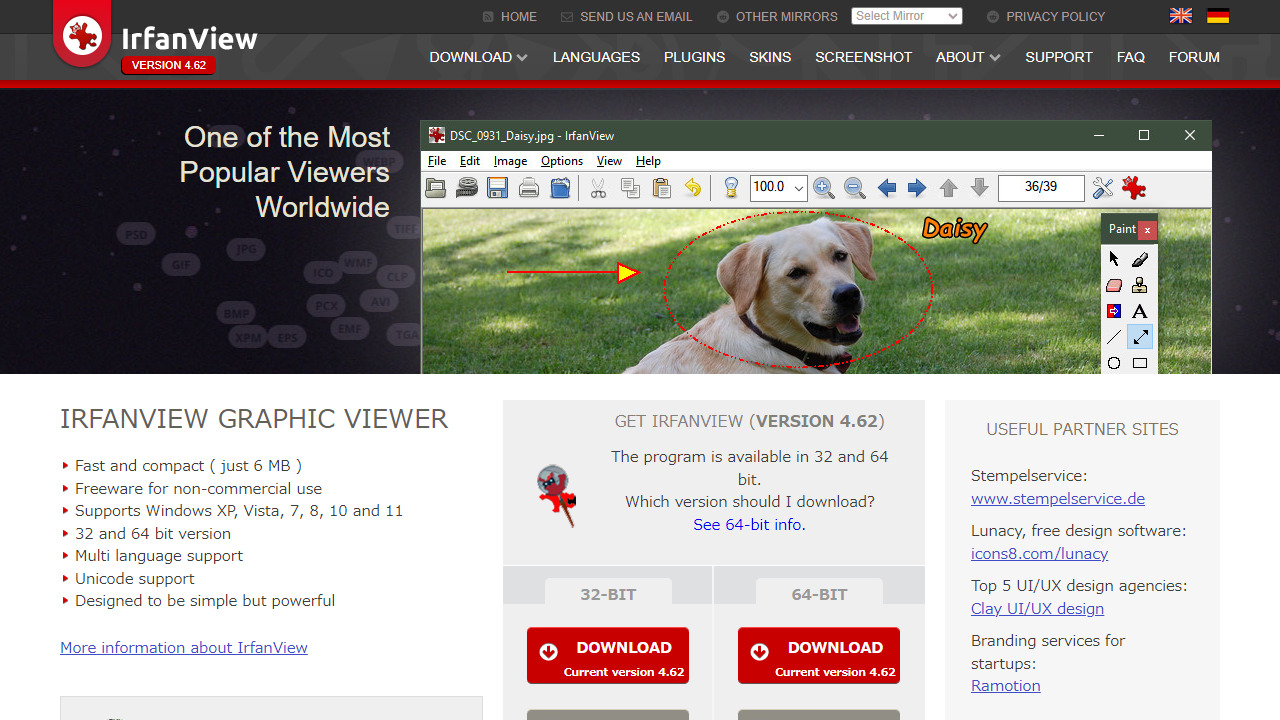Click PRIVACY POLICY link
This screenshot has height=720, width=1280.
click(x=1046, y=16)
